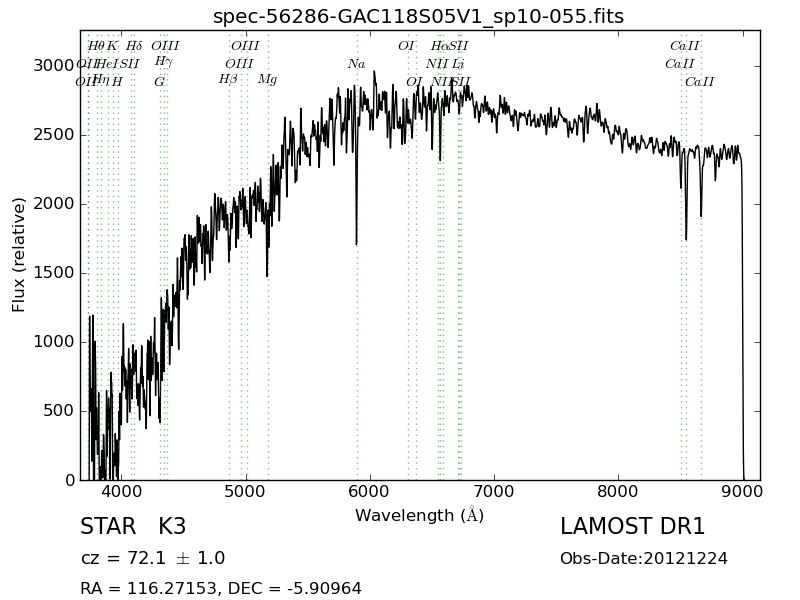This screenshot has height=600, width=800.
Task: Click the y-axis tick label 2500
Action: [x=54, y=135]
